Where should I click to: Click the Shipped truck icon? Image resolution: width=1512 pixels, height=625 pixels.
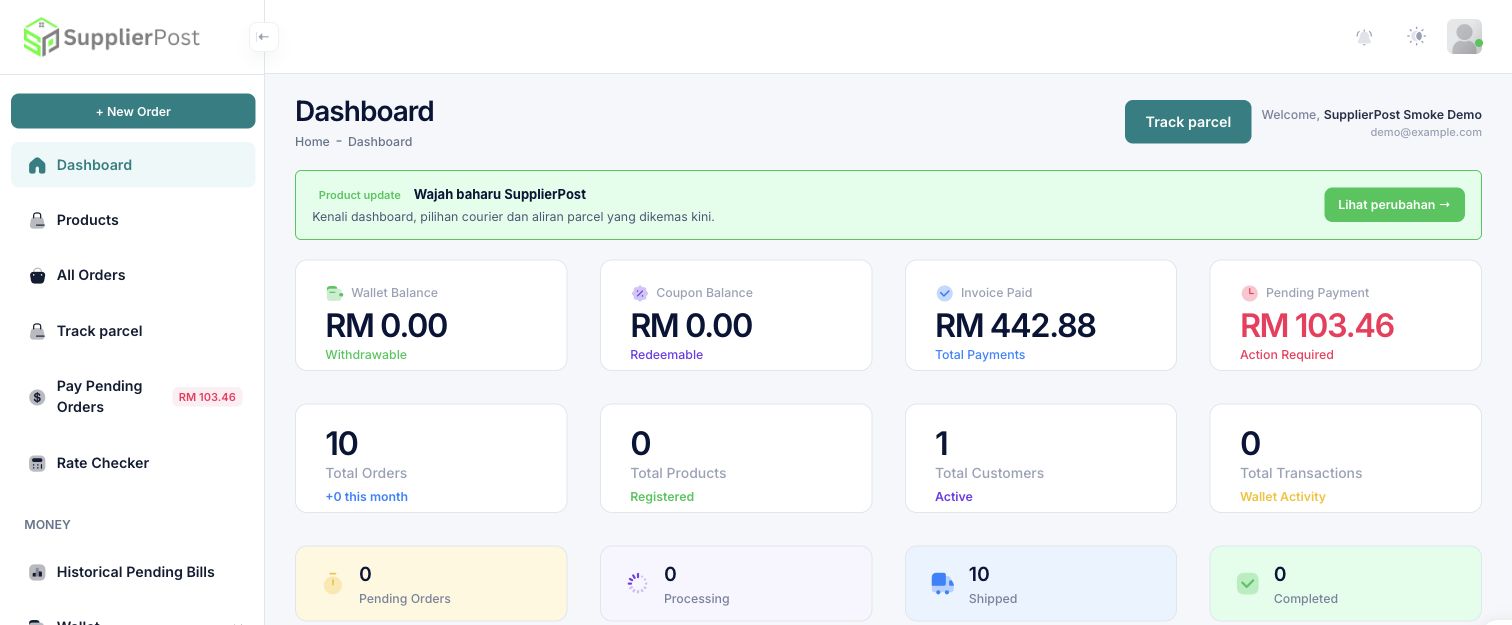[942, 583]
